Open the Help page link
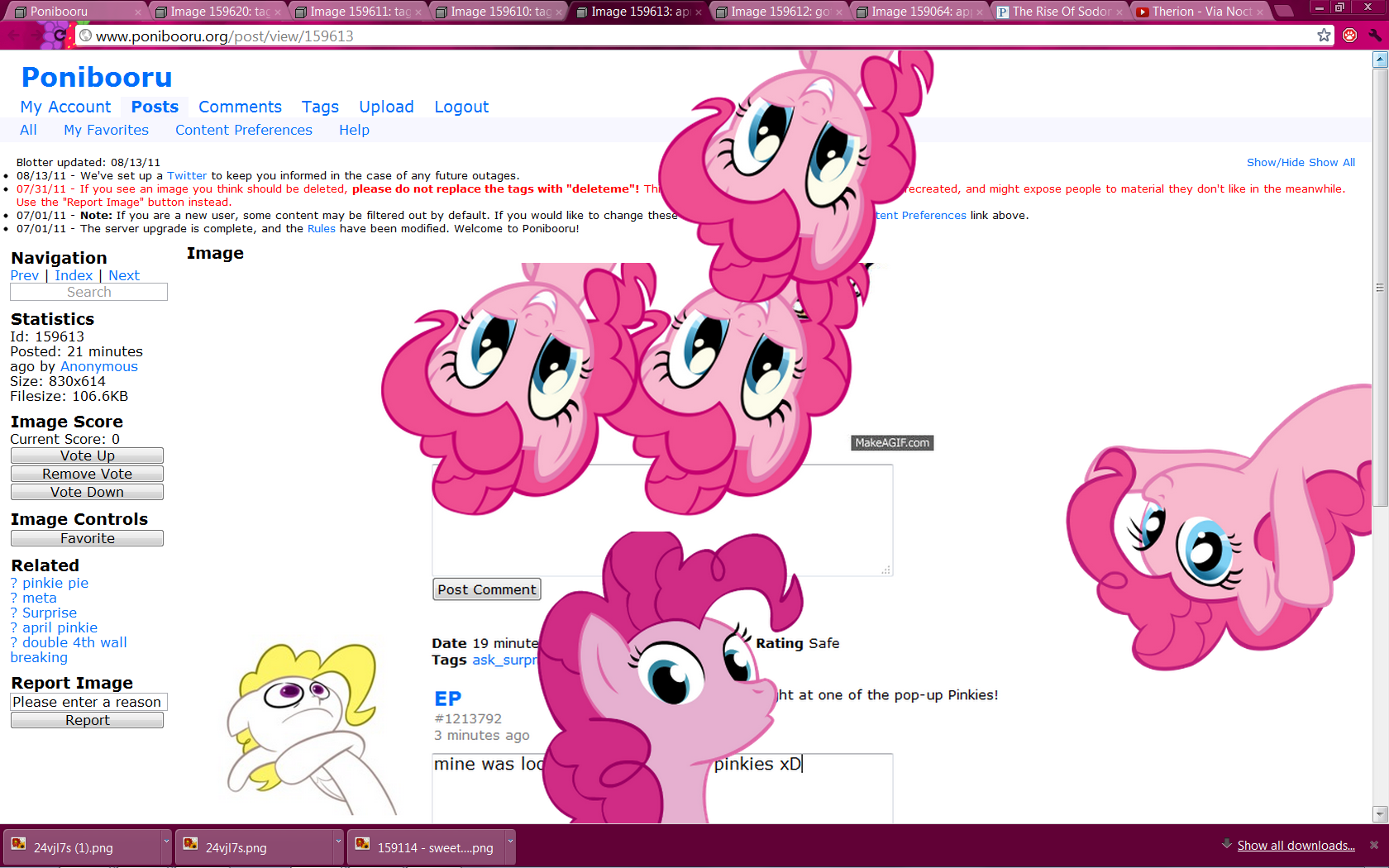This screenshot has width=1389, height=868. point(354,131)
